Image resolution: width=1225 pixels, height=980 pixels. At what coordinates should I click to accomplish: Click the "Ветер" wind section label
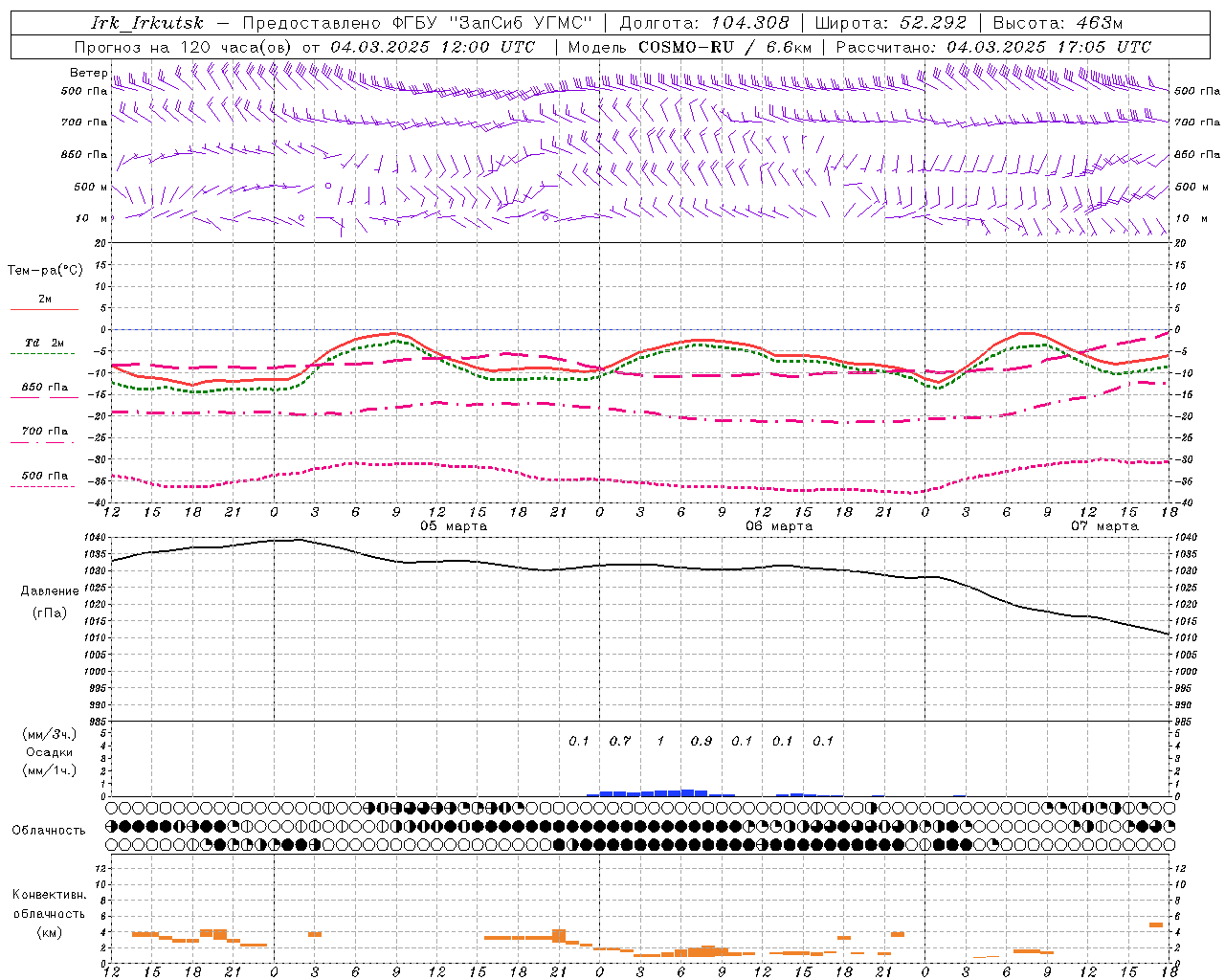click(89, 73)
